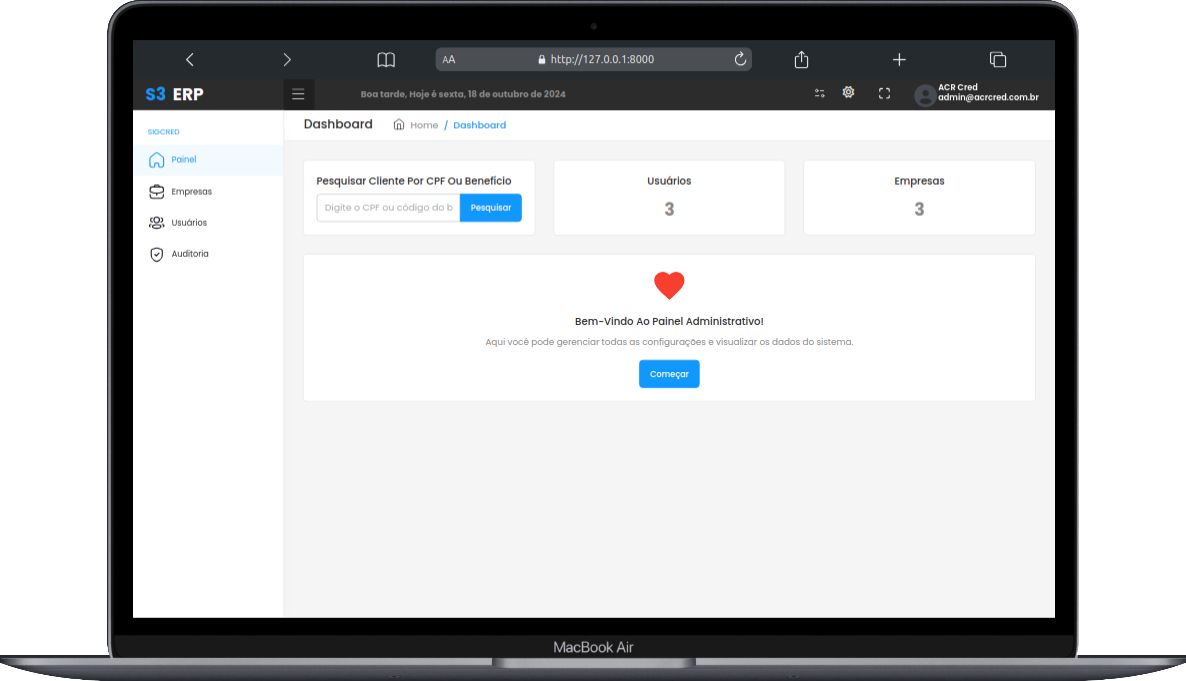The height and width of the screenshot is (681, 1186).
Task: Open the customizer sliders icon in header
Action: pos(819,93)
